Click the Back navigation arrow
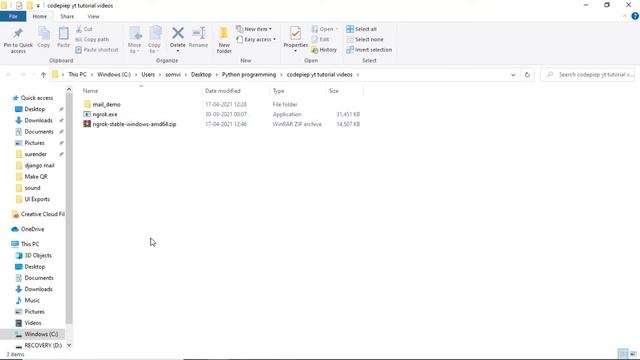The height and width of the screenshot is (360, 640). click(9, 75)
